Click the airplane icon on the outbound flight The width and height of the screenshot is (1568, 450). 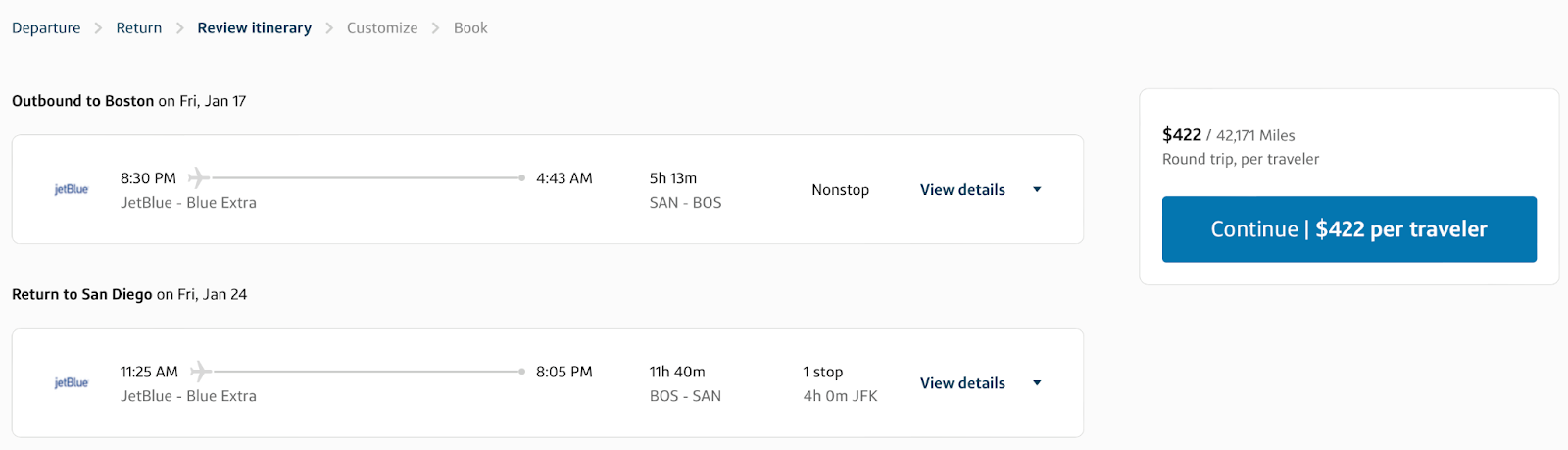point(199,177)
